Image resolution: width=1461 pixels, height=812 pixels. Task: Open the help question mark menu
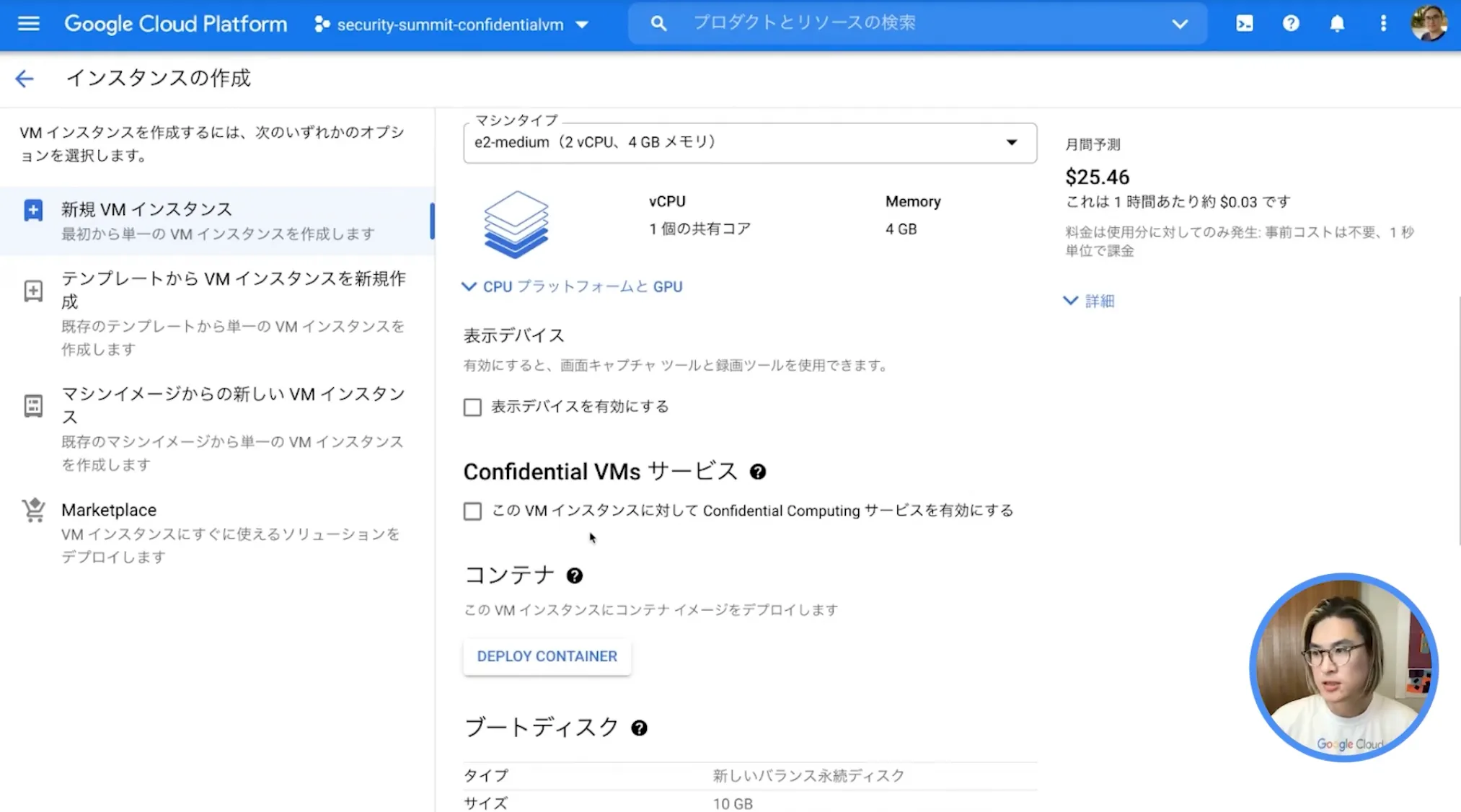1291,24
